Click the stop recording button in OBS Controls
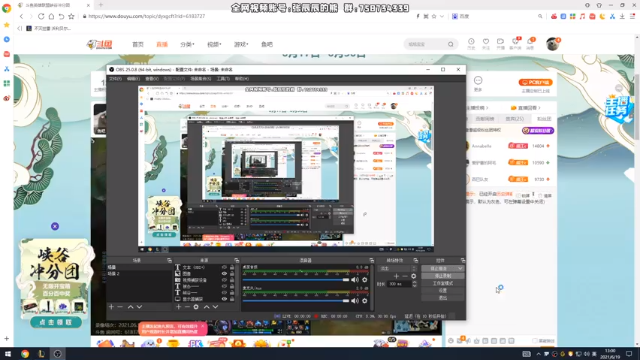This screenshot has width=640, height=360. [x=442, y=276]
